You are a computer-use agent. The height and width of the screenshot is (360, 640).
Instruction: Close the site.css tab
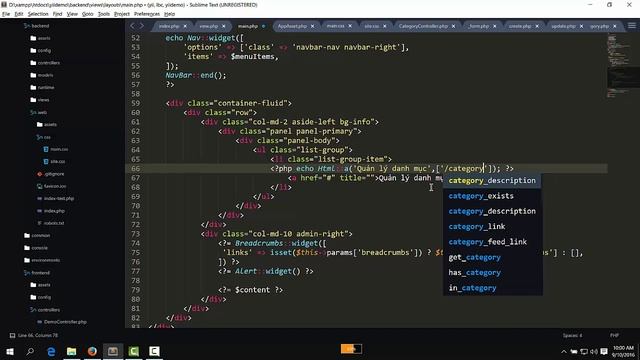pyautogui.click(x=384, y=26)
